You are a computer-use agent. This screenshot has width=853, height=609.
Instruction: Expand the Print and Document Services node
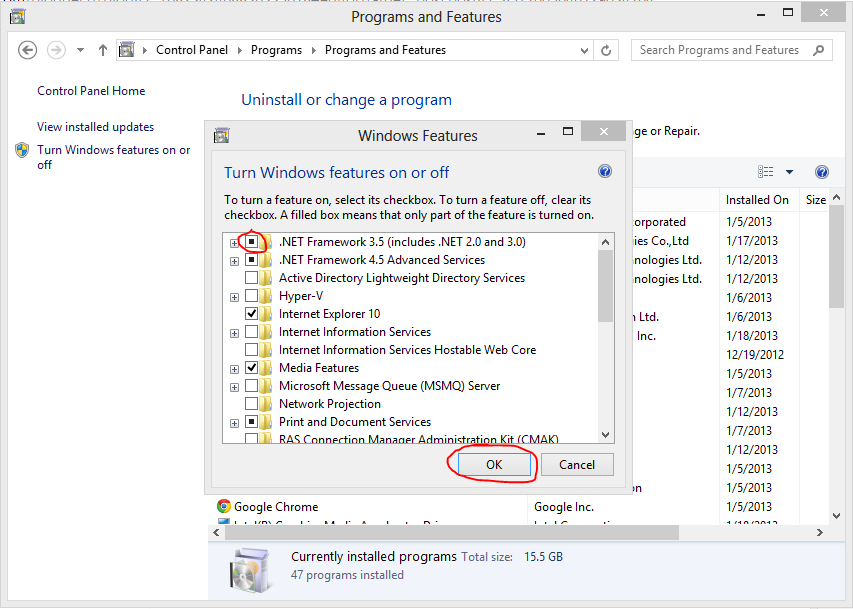(234, 423)
